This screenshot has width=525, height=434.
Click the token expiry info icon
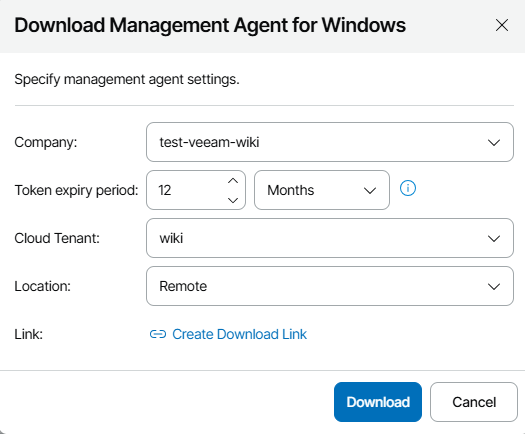(408, 188)
